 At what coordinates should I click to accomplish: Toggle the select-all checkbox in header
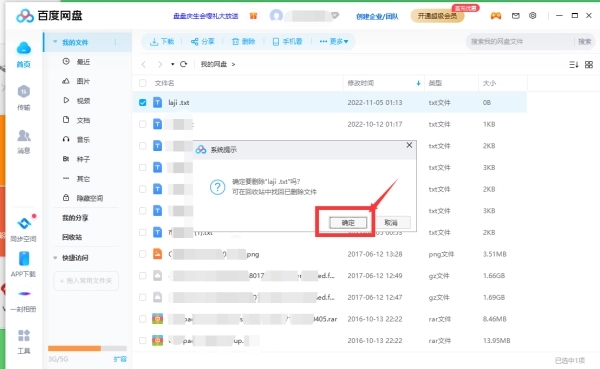tap(143, 83)
